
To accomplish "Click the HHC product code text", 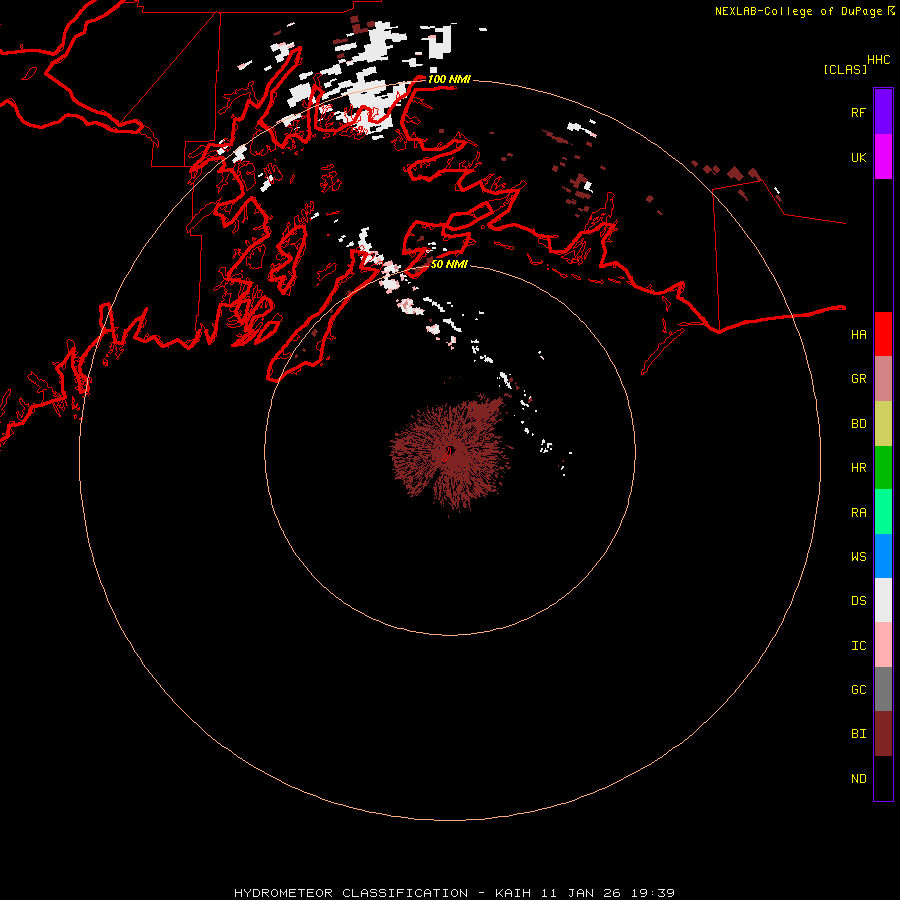I will (878, 60).
